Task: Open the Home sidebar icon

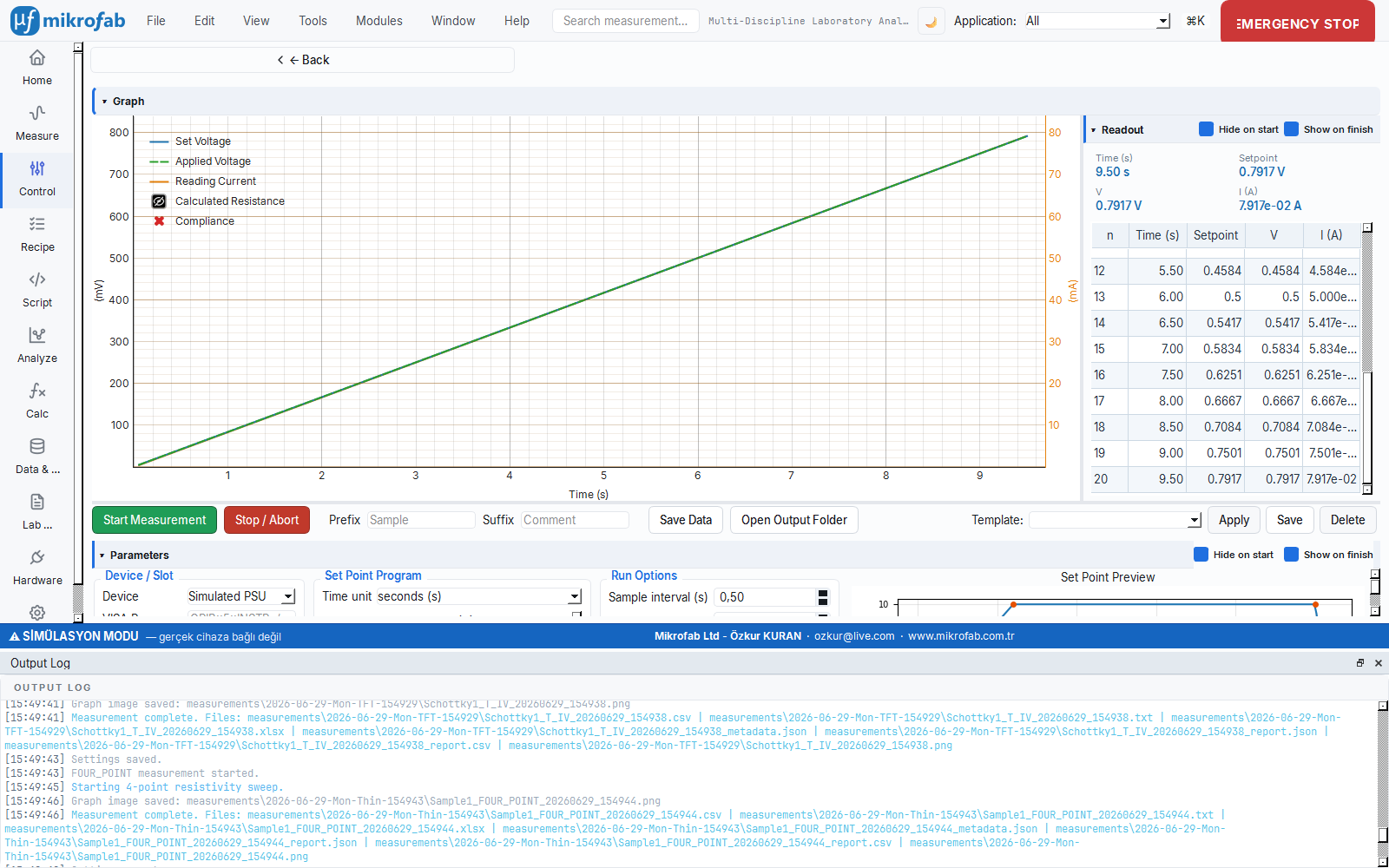Action: [x=36, y=68]
